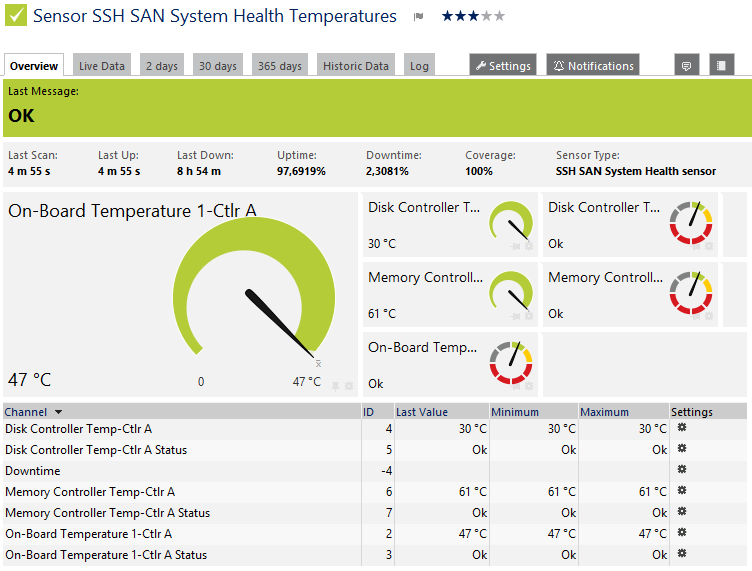This screenshot has height=571, width=752.
Task: Click the Disk Controller Temp-Ctlr A channel name
Action: pyautogui.click(x=79, y=429)
